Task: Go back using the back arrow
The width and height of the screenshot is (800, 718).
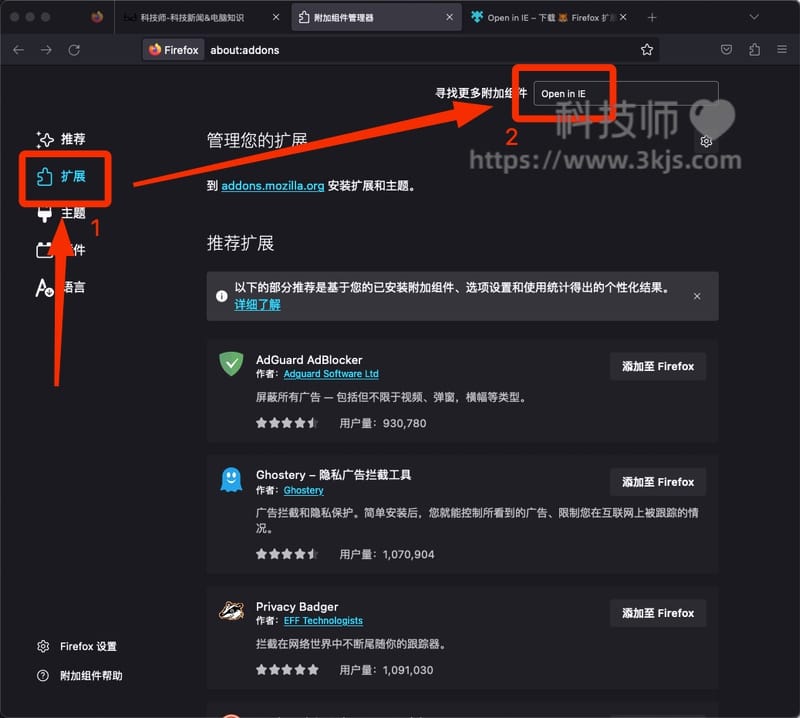Action: point(19,50)
